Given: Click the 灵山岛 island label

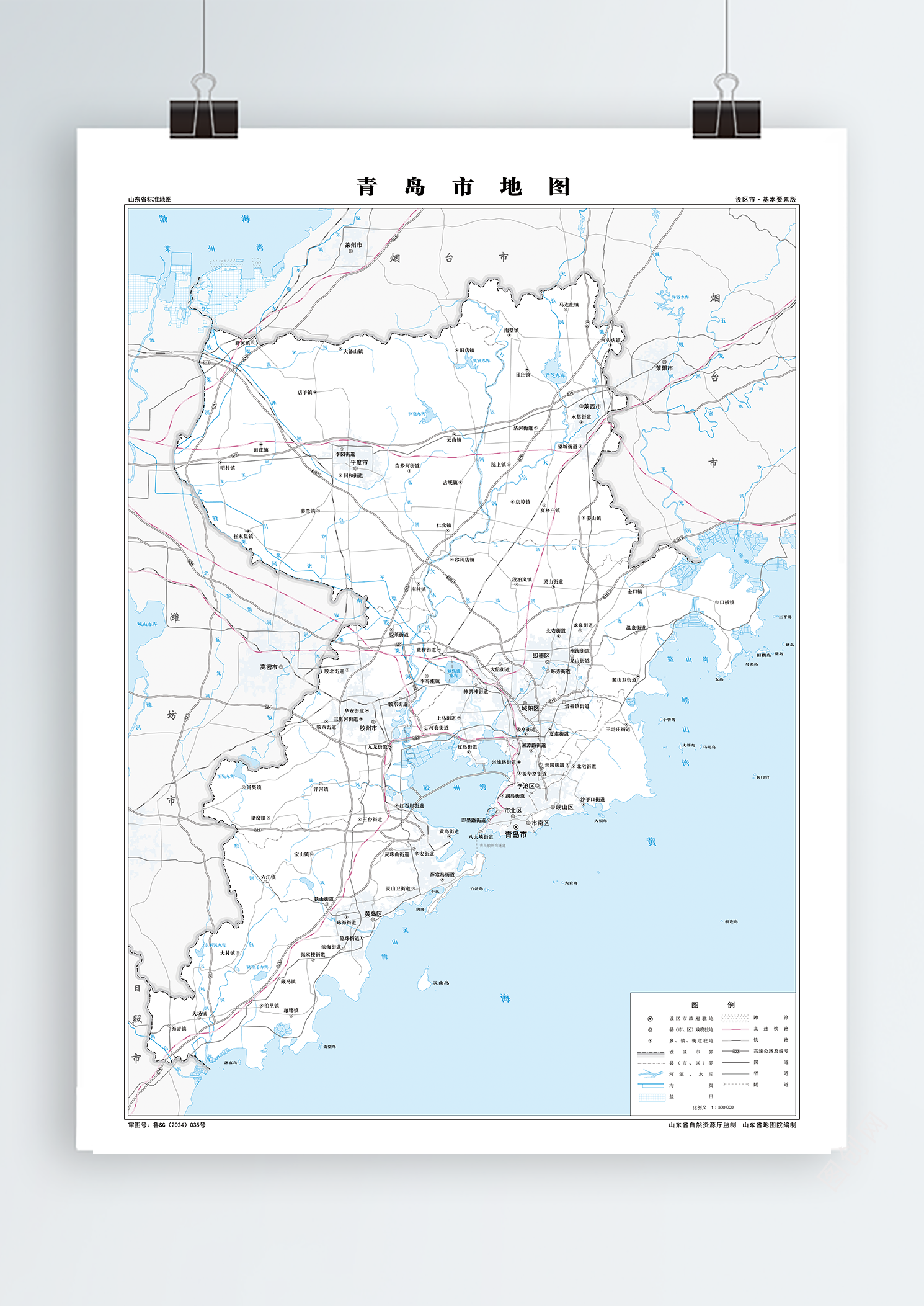Looking at the screenshot, I should click(442, 983).
